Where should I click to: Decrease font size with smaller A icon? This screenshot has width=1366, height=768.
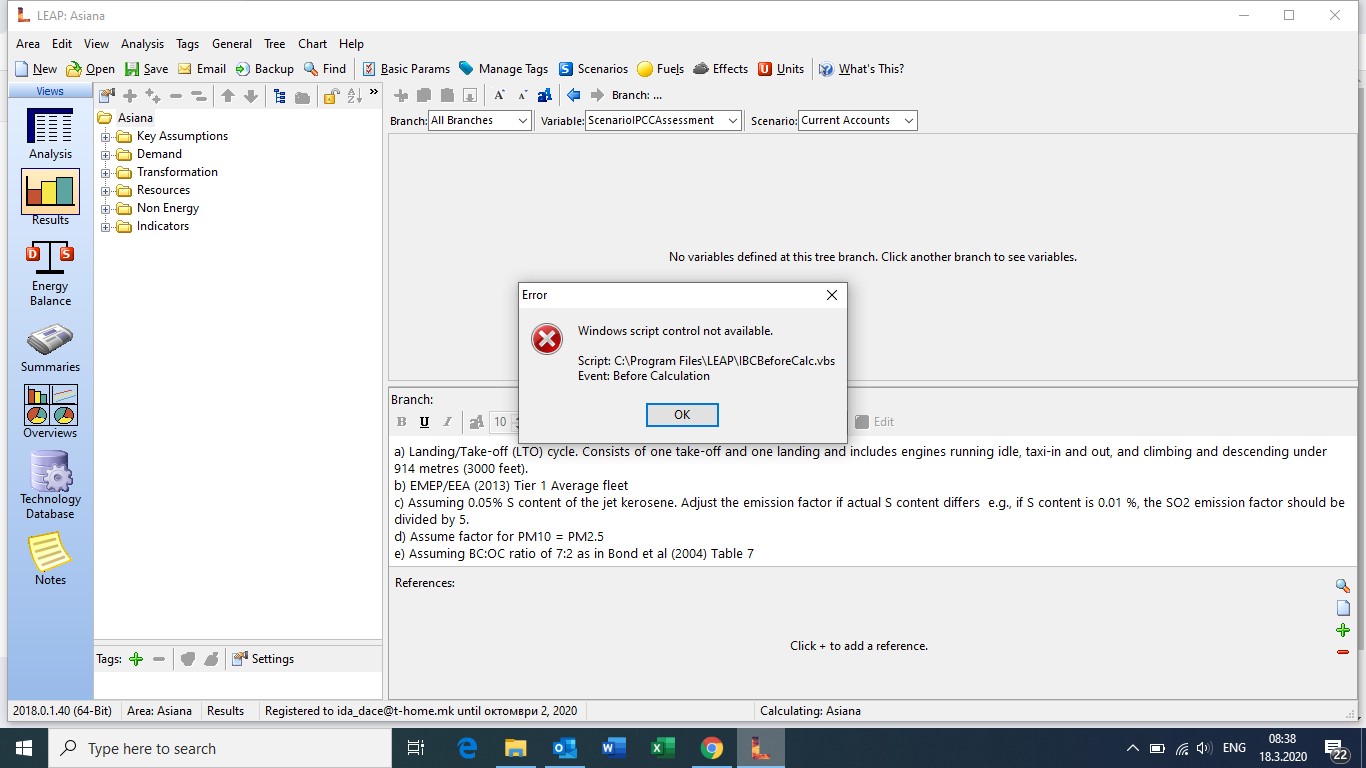pos(522,95)
